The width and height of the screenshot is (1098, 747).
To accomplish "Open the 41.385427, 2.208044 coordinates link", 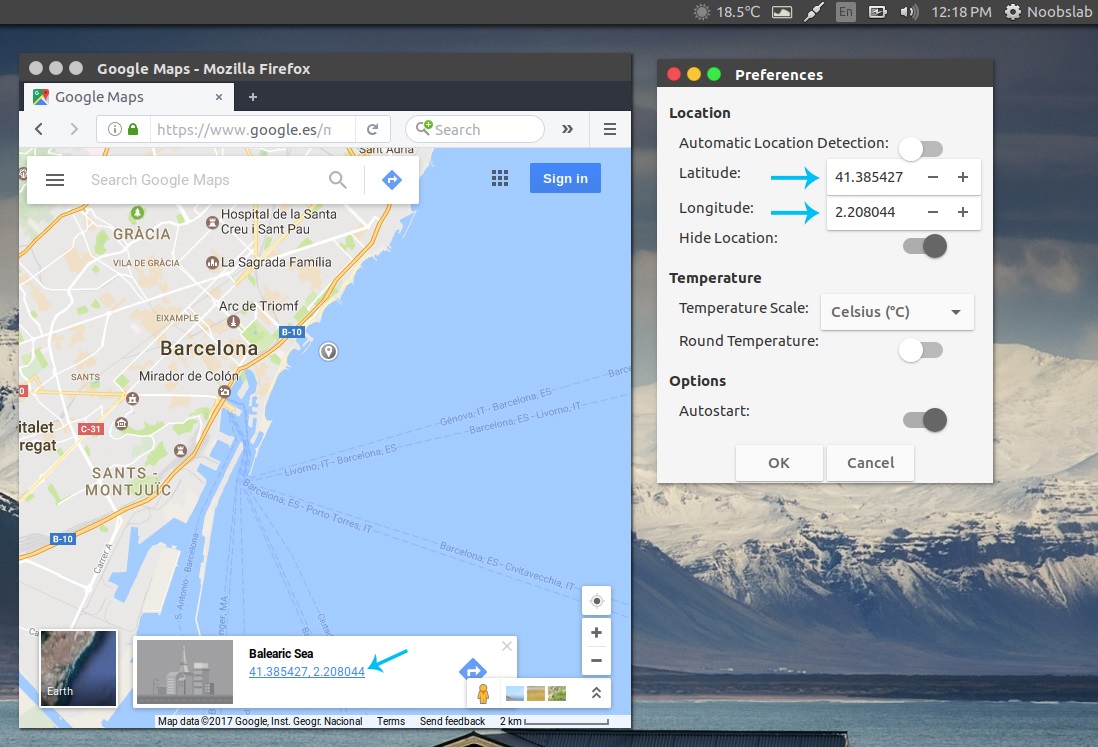I will tap(306, 672).
